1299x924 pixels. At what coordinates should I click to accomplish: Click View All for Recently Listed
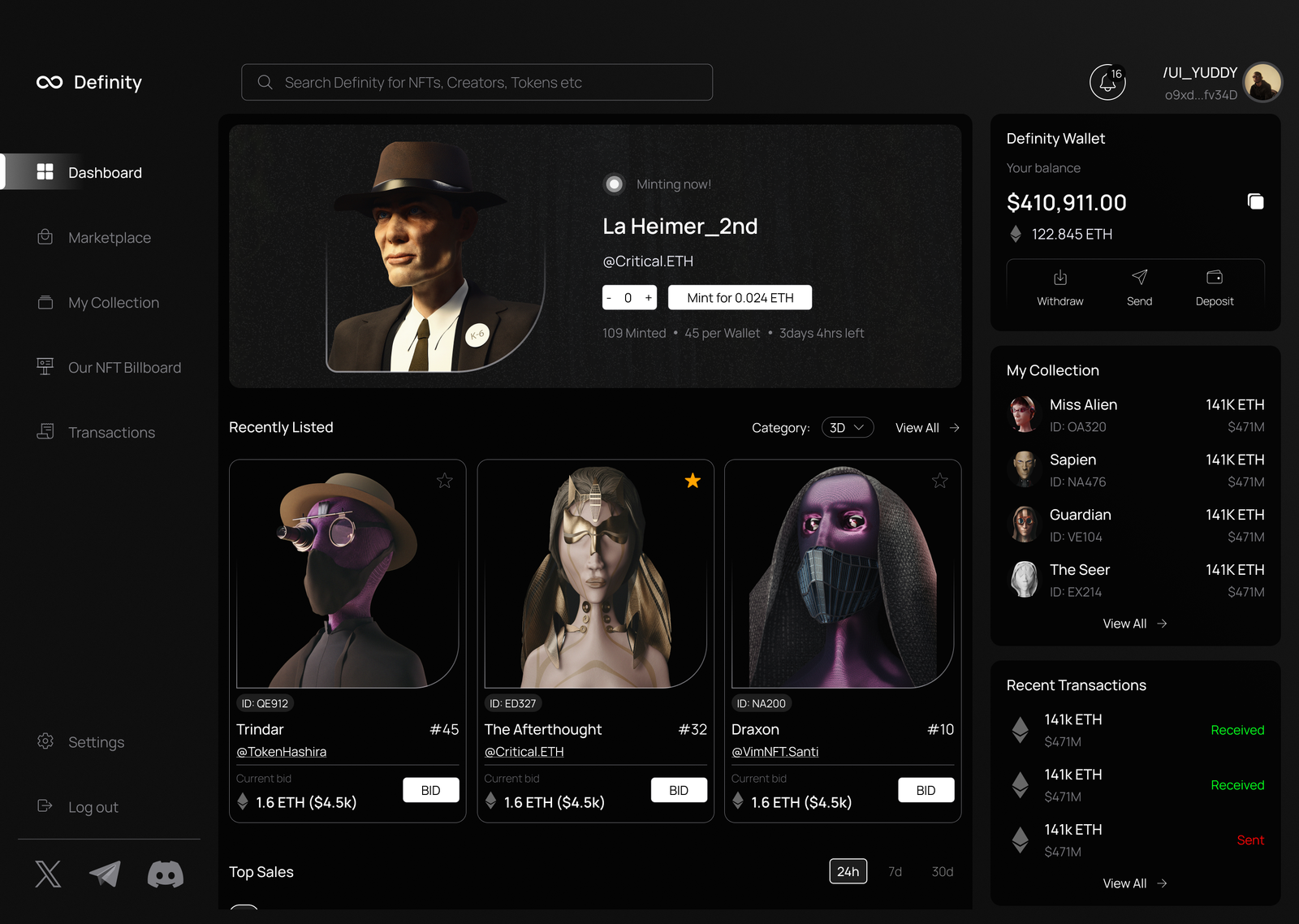coord(928,428)
